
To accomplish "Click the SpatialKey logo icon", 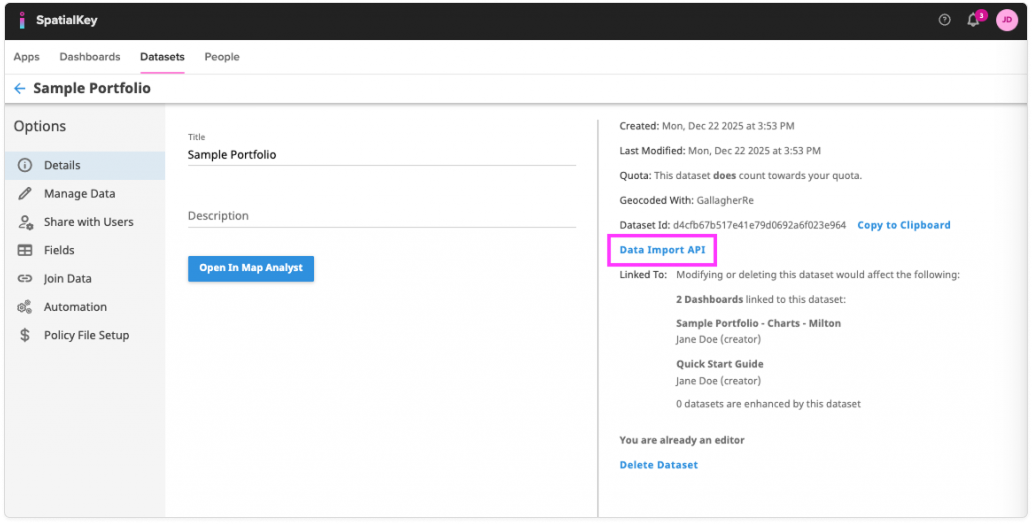I will coord(22,20).
